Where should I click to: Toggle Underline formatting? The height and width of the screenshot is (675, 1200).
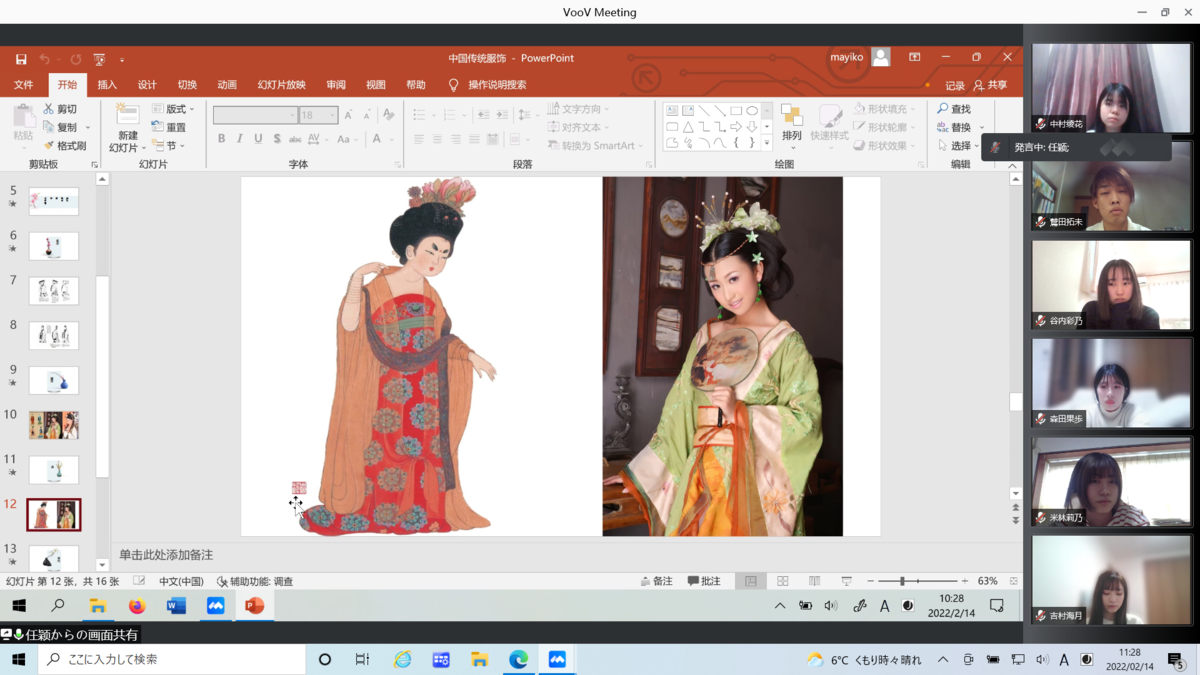(x=258, y=139)
